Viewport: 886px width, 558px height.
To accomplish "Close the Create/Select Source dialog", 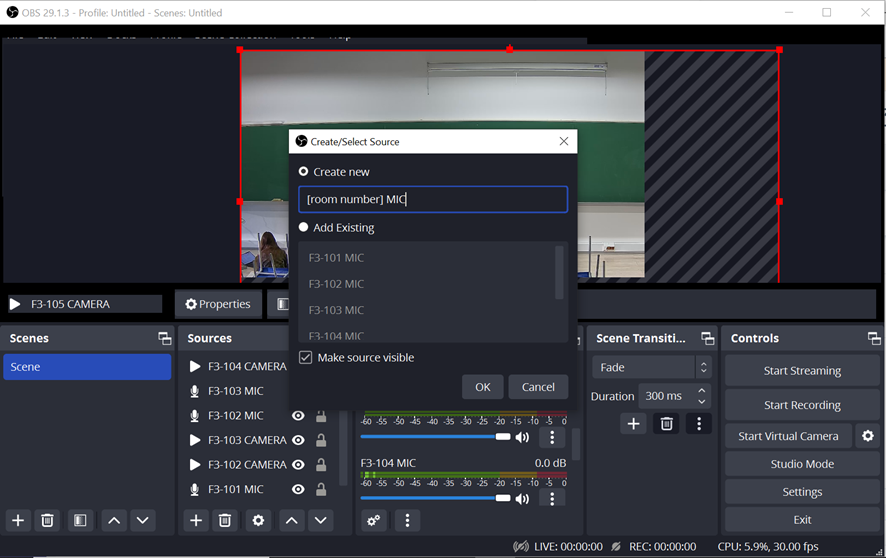I will click(x=564, y=141).
